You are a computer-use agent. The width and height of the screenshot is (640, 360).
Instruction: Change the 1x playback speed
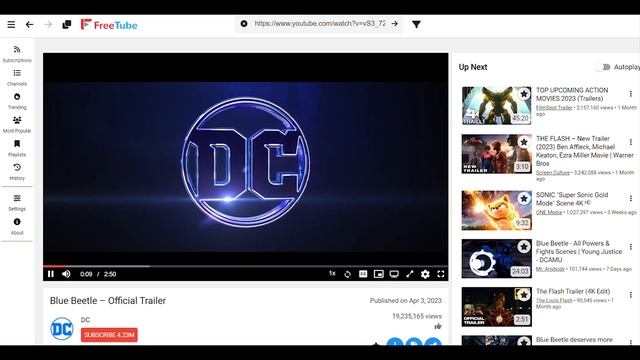point(332,274)
